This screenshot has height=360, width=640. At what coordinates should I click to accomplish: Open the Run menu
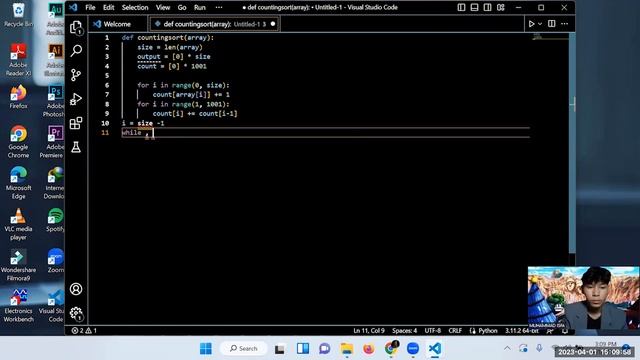(200, 7)
